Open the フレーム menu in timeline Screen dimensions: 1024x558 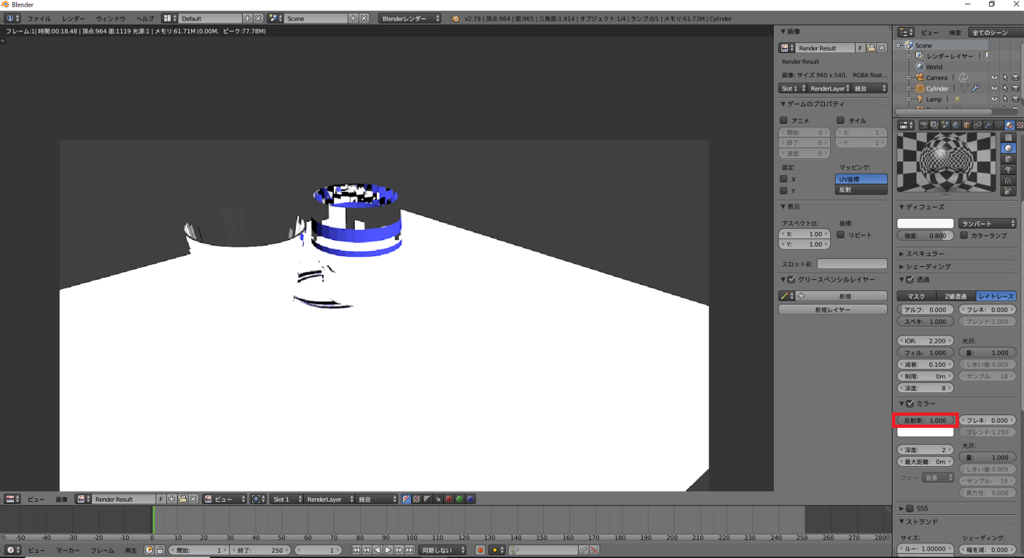point(102,550)
